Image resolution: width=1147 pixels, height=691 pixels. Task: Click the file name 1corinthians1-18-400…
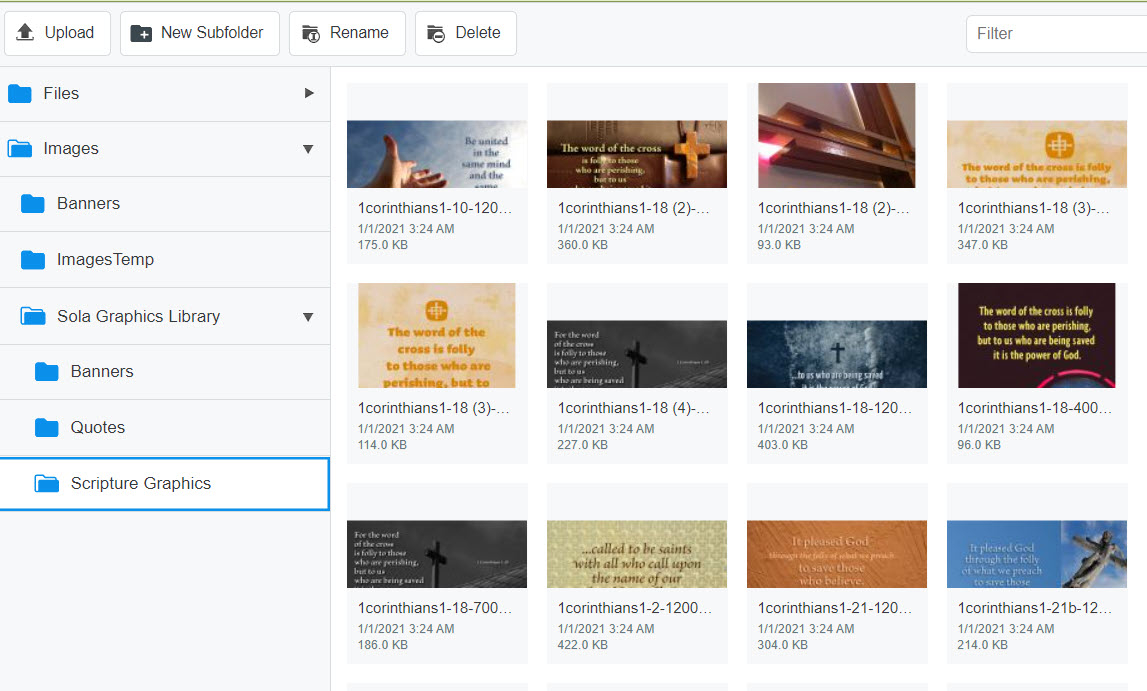point(1034,408)
